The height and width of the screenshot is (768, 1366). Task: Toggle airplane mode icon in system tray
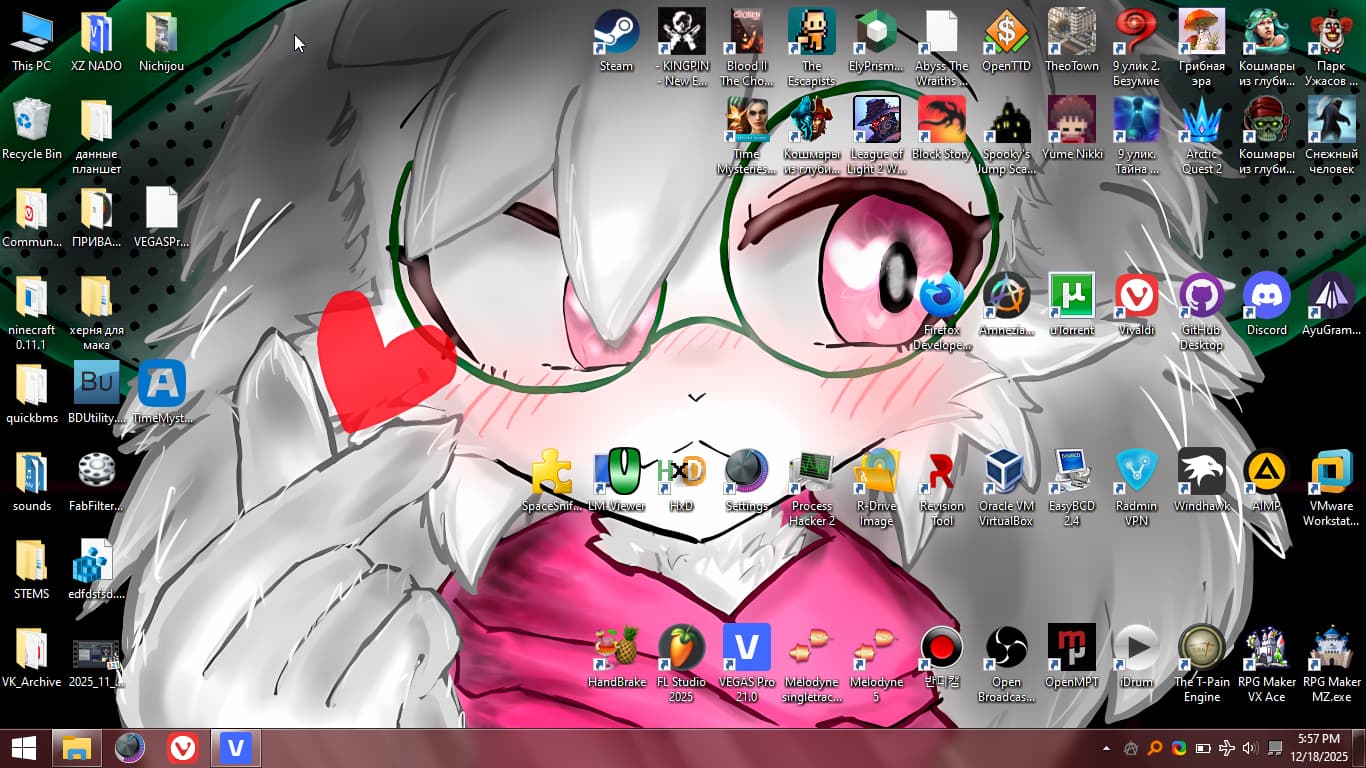1226,748
